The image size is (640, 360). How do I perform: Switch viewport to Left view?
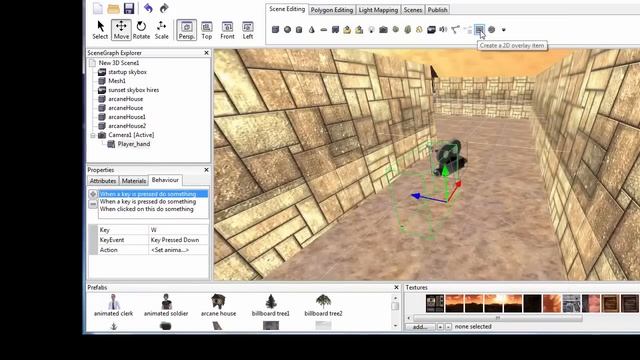(248, 30)
